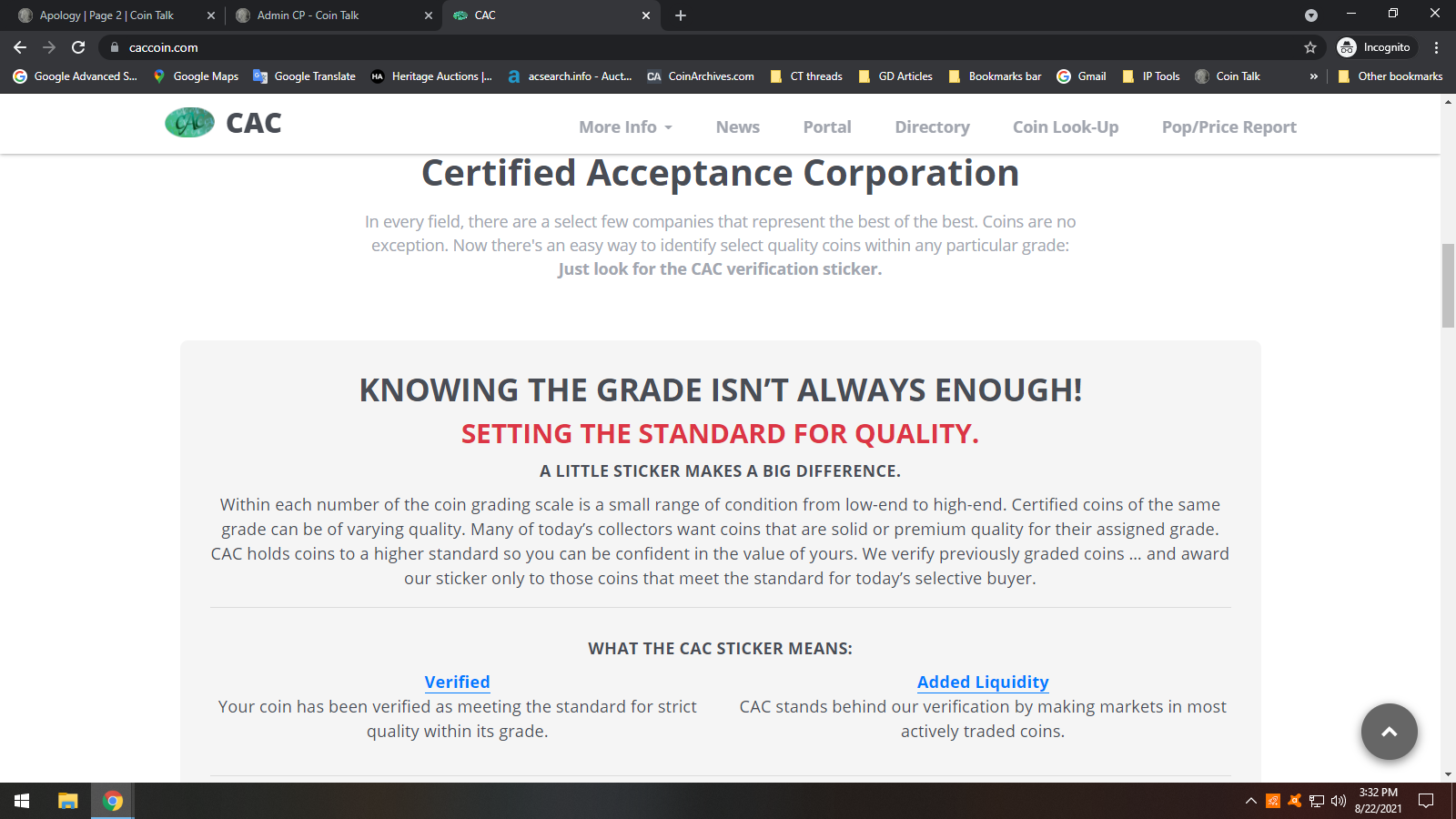The image size is (1456, 819).
Task: Bookmark this page with the star icon
Action: point(1310,47)
